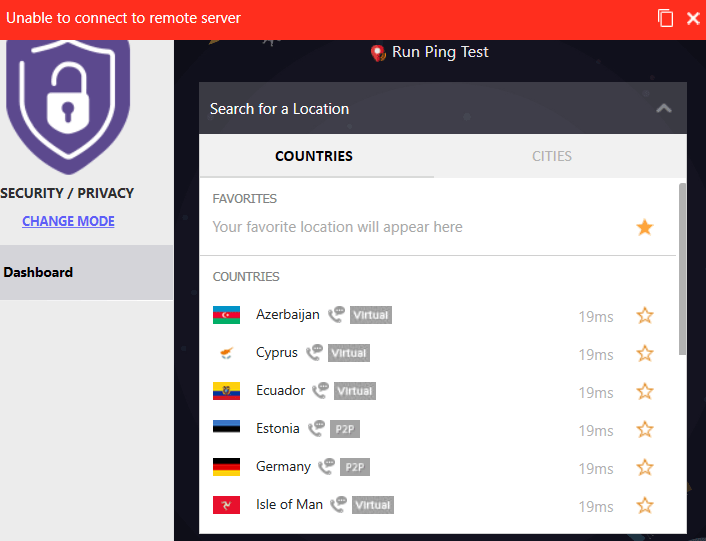Click the Estonia flag icon
Viewport: 706px width, 541px height.
(226, 427)
